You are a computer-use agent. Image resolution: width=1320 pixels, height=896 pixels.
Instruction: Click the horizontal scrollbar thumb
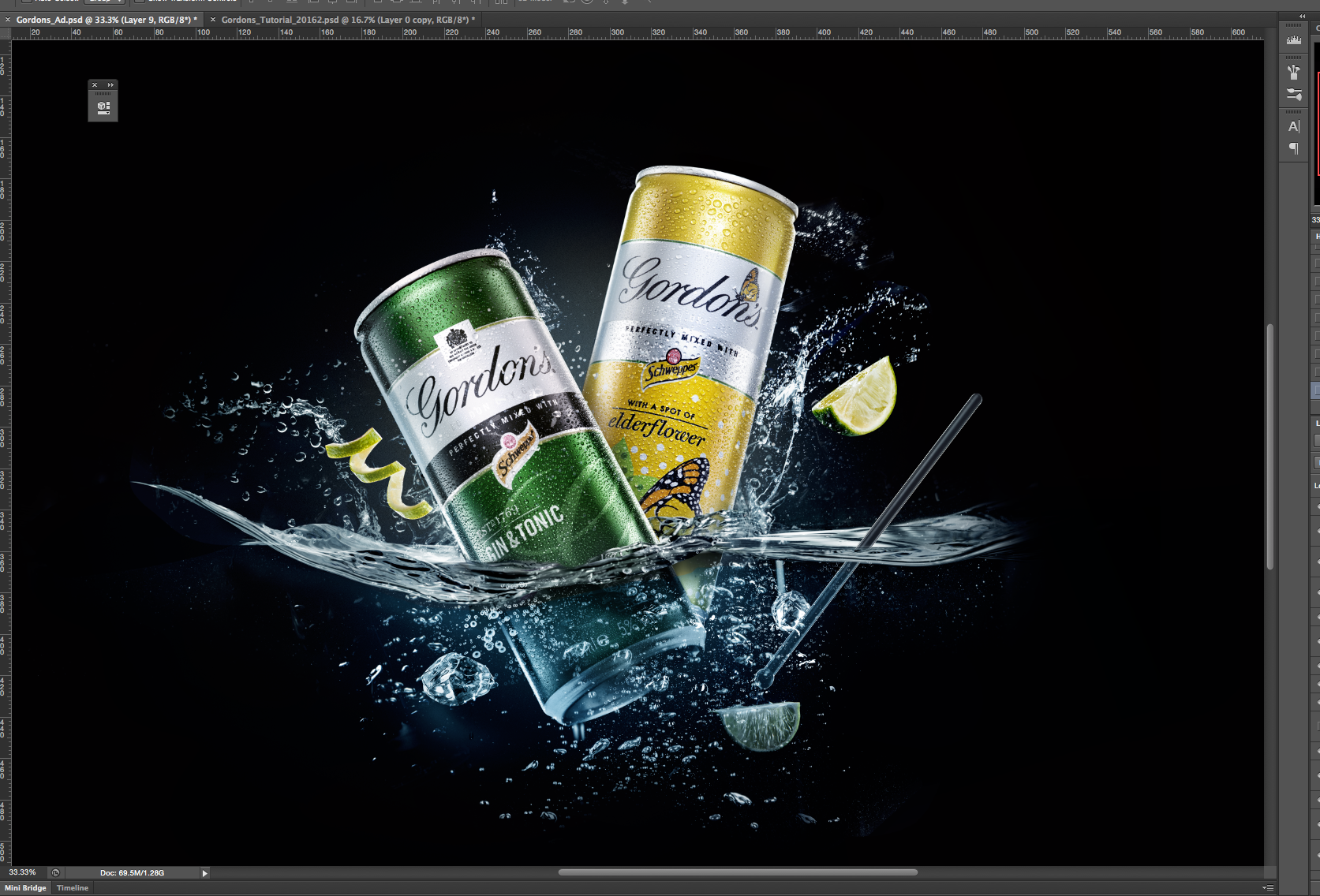(738, 872)
